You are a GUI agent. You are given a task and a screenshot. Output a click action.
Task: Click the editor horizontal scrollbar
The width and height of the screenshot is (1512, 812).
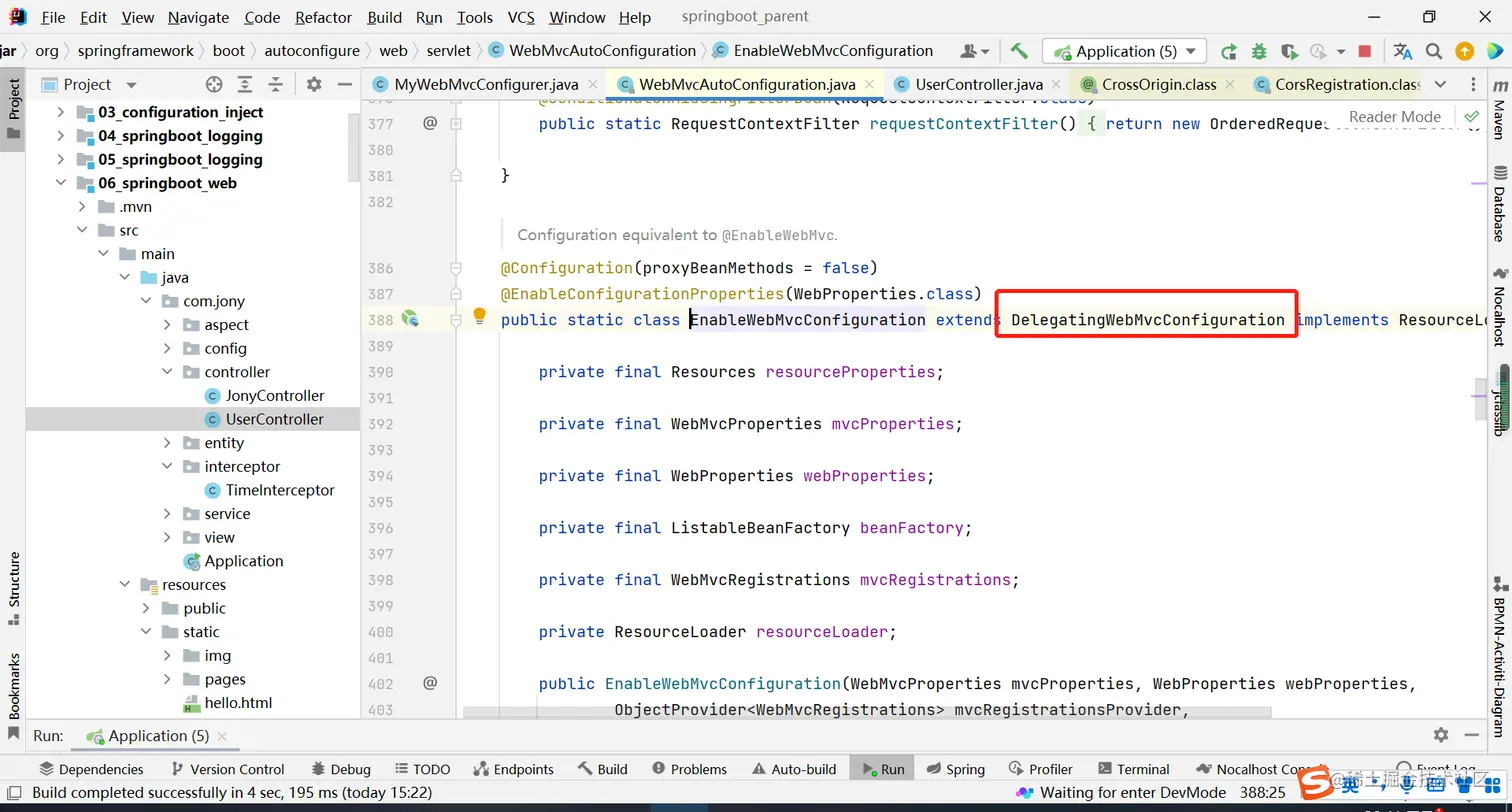click(x=867, y=712)
